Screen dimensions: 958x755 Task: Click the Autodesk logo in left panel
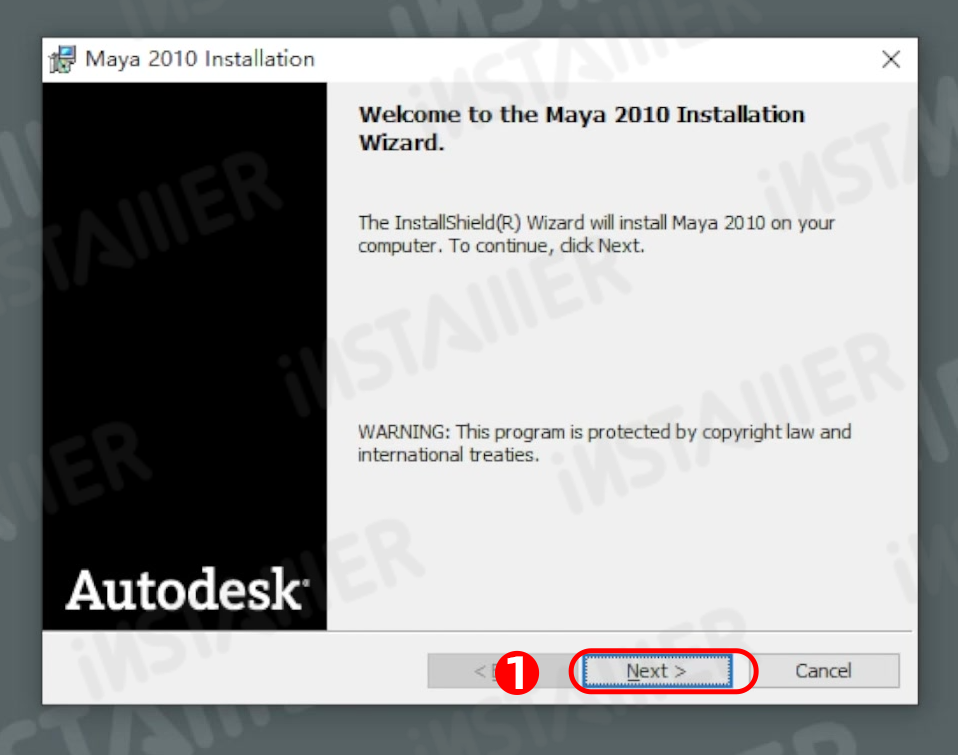click(x=187, y=589)
